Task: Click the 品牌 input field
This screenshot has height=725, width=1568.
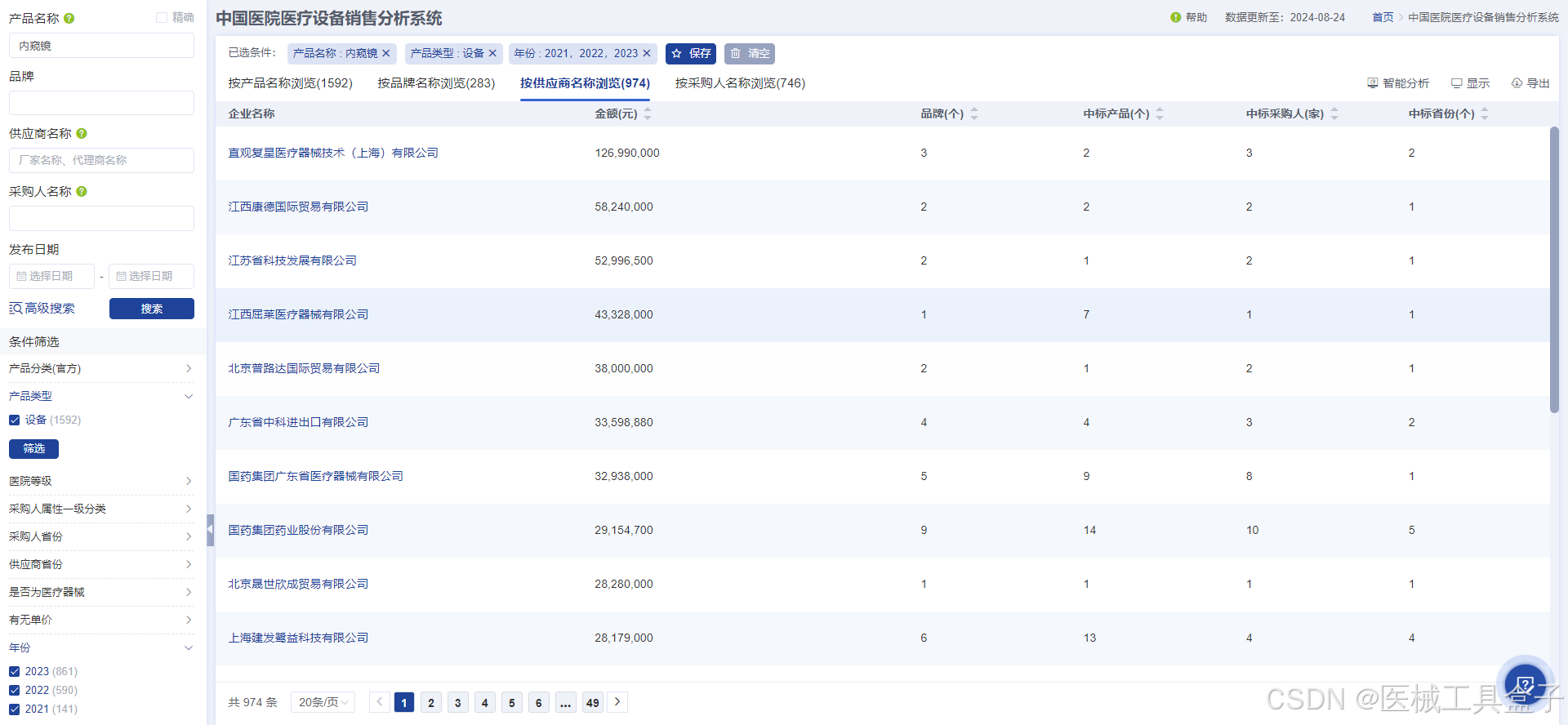Action: (101, 103)
